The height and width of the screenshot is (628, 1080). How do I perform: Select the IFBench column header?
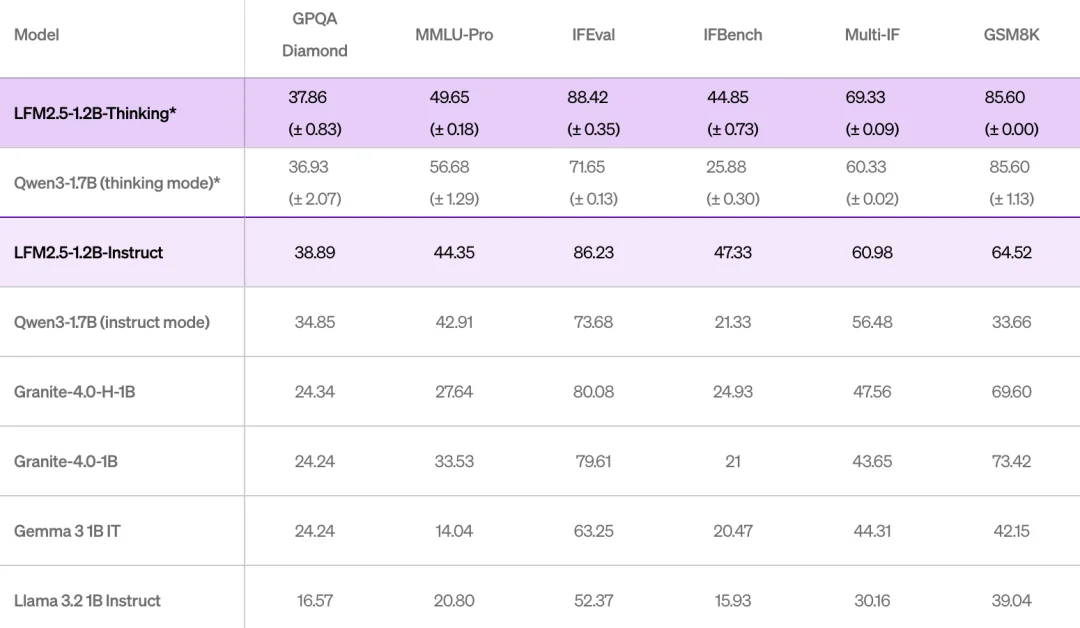click(732, 35)
